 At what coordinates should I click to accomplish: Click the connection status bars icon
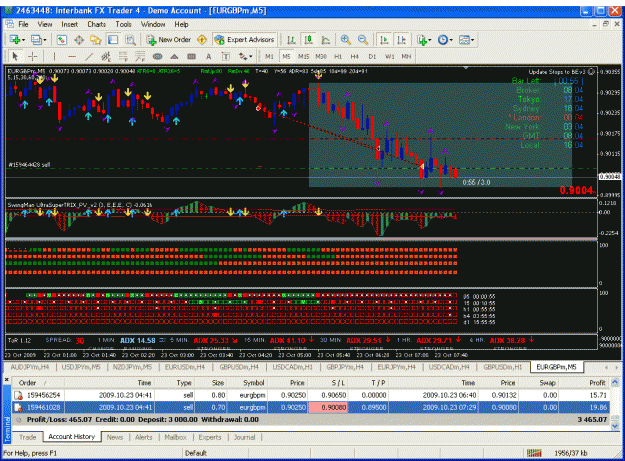tap(534, 453)
